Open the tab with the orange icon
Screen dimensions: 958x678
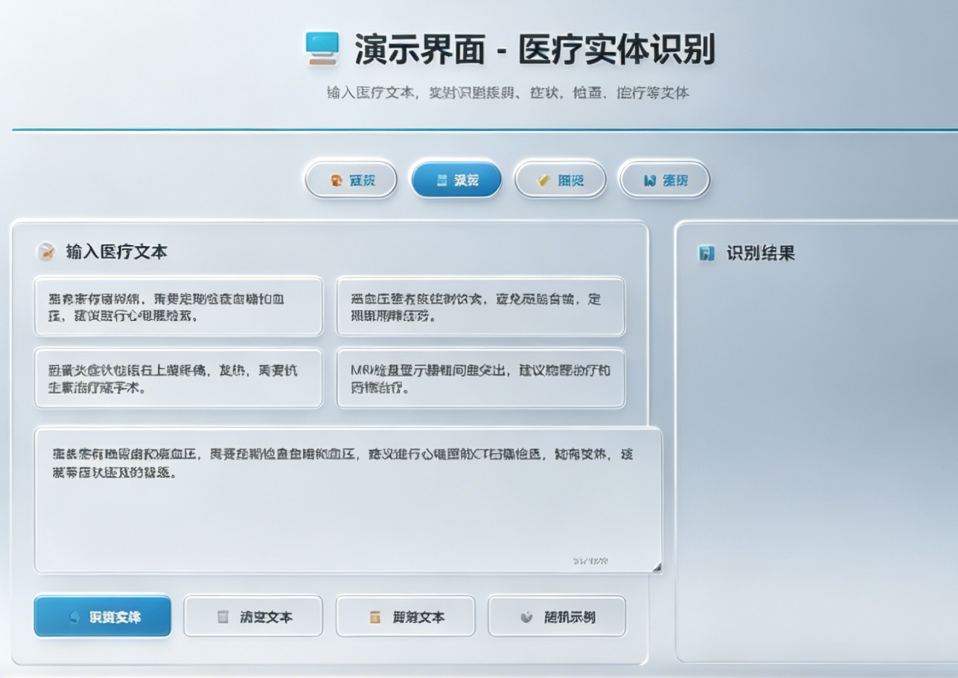click(x=351, y=180)
